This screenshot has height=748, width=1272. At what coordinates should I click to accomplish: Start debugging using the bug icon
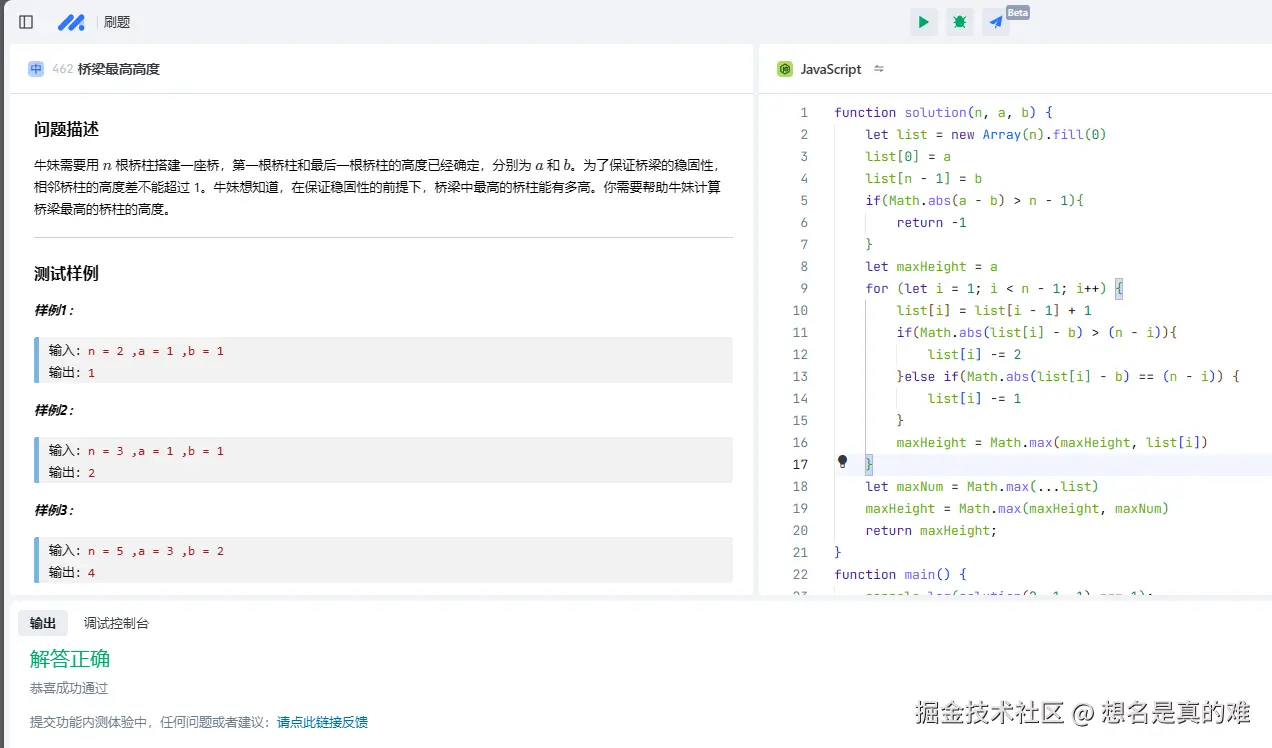pyautogui.click(x=959, y=21)
